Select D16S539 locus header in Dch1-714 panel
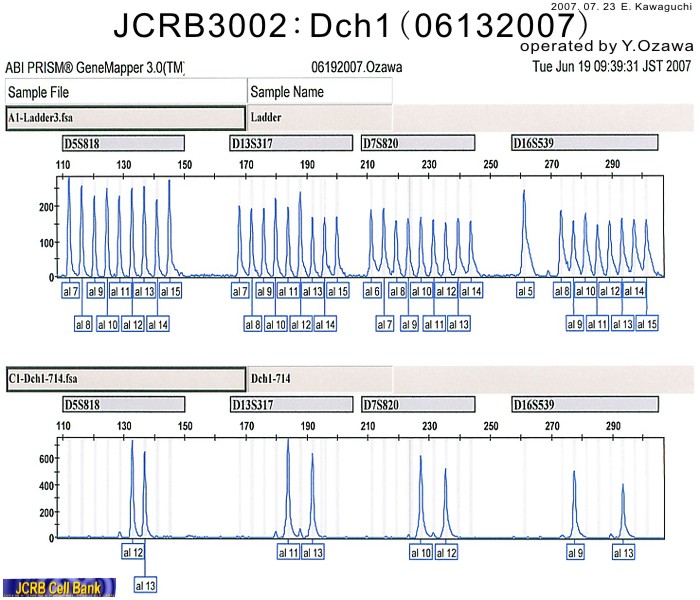 pos(584,404)
